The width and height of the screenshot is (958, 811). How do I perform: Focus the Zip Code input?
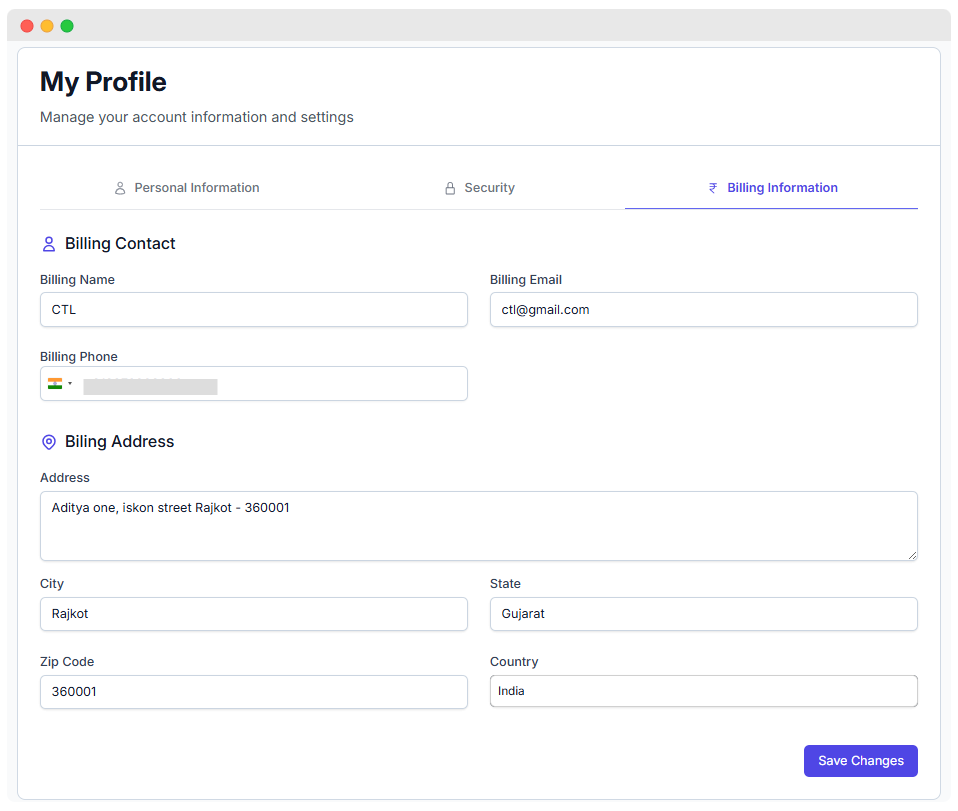(x=253, y=692)
